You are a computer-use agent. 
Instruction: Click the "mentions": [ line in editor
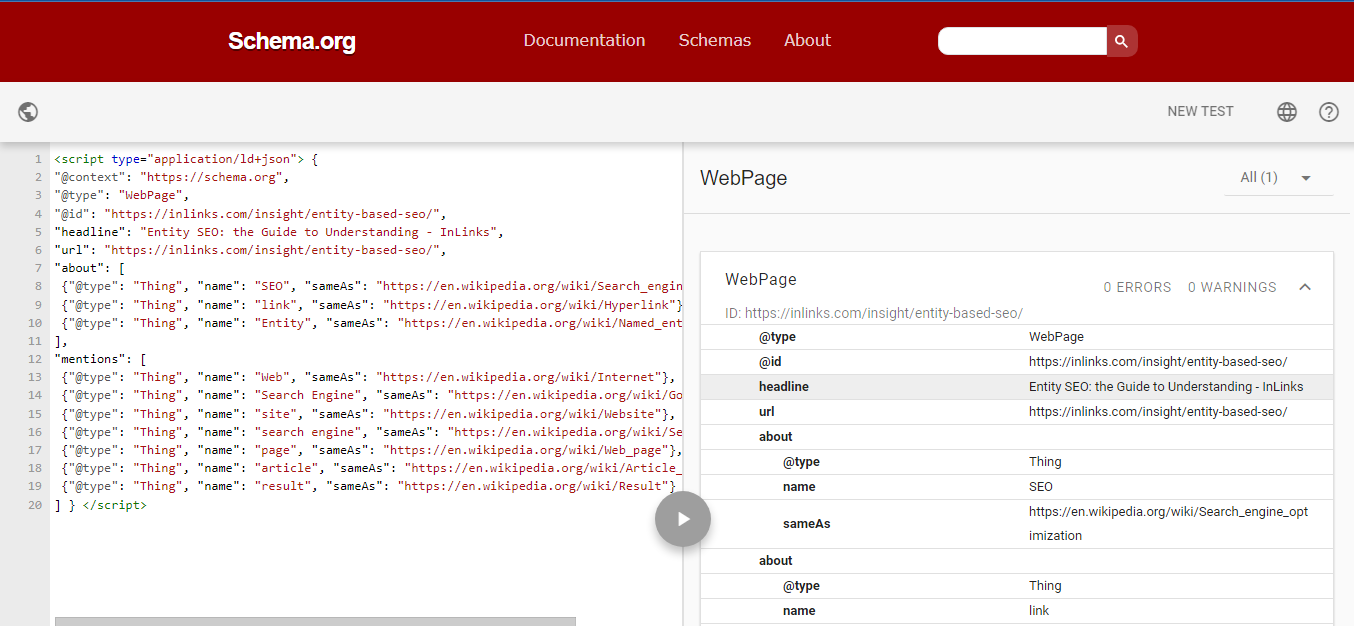pos(100,359)
